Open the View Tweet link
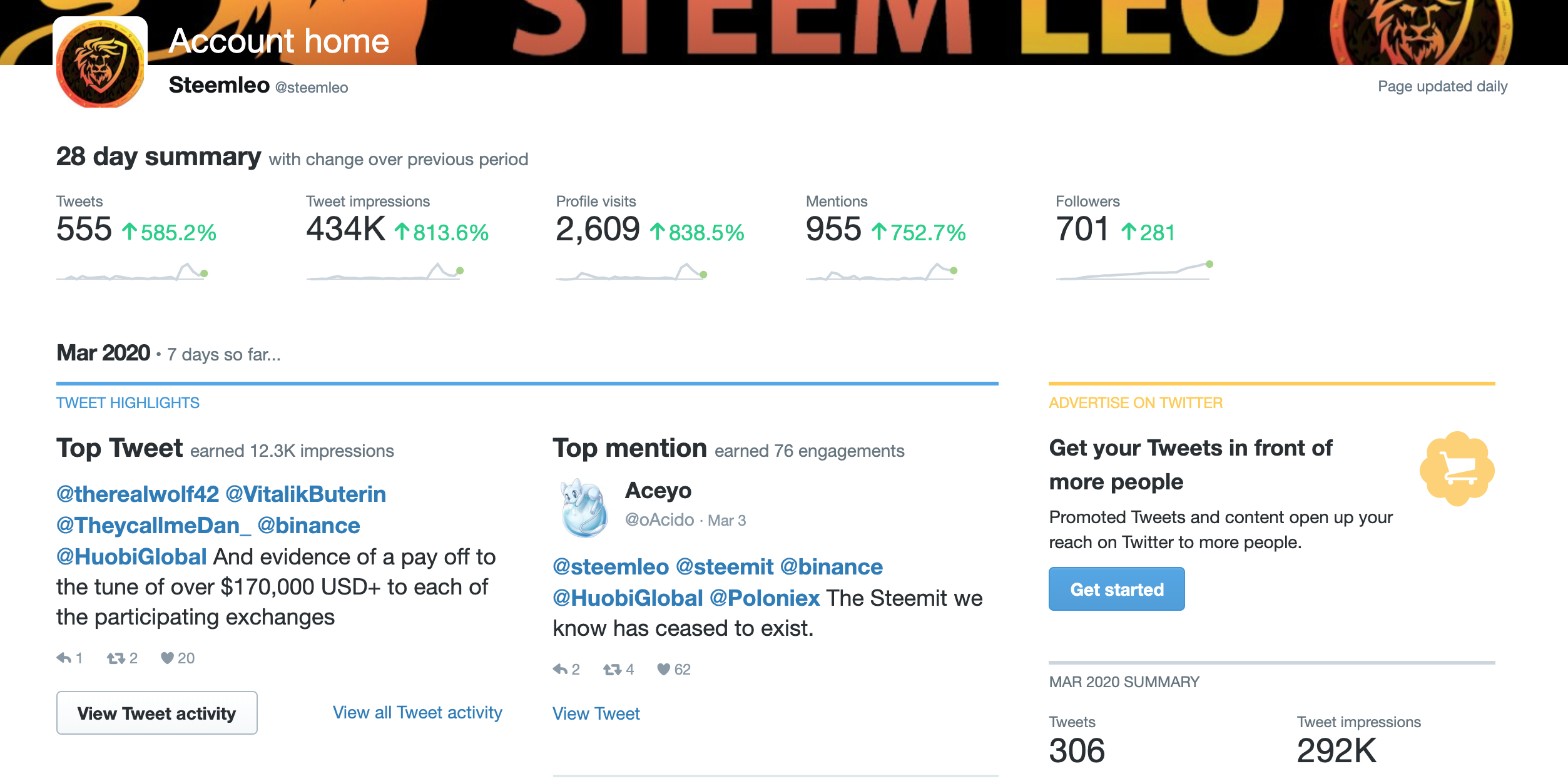Screen dimensions: 1568x781 (x=596, y=713)
